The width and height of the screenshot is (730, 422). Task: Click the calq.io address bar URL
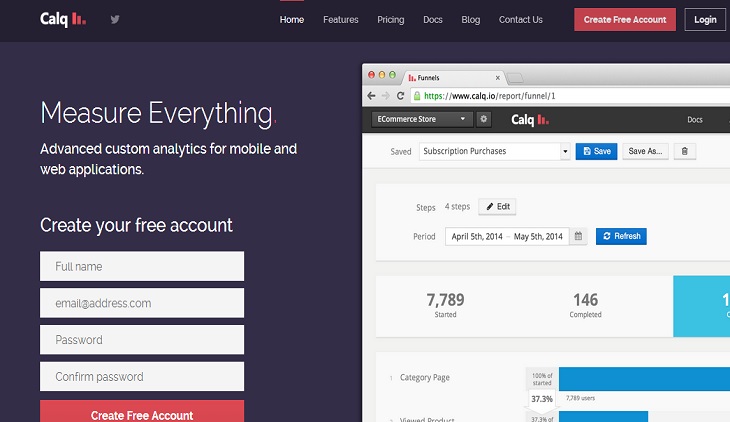click(490, 96)
